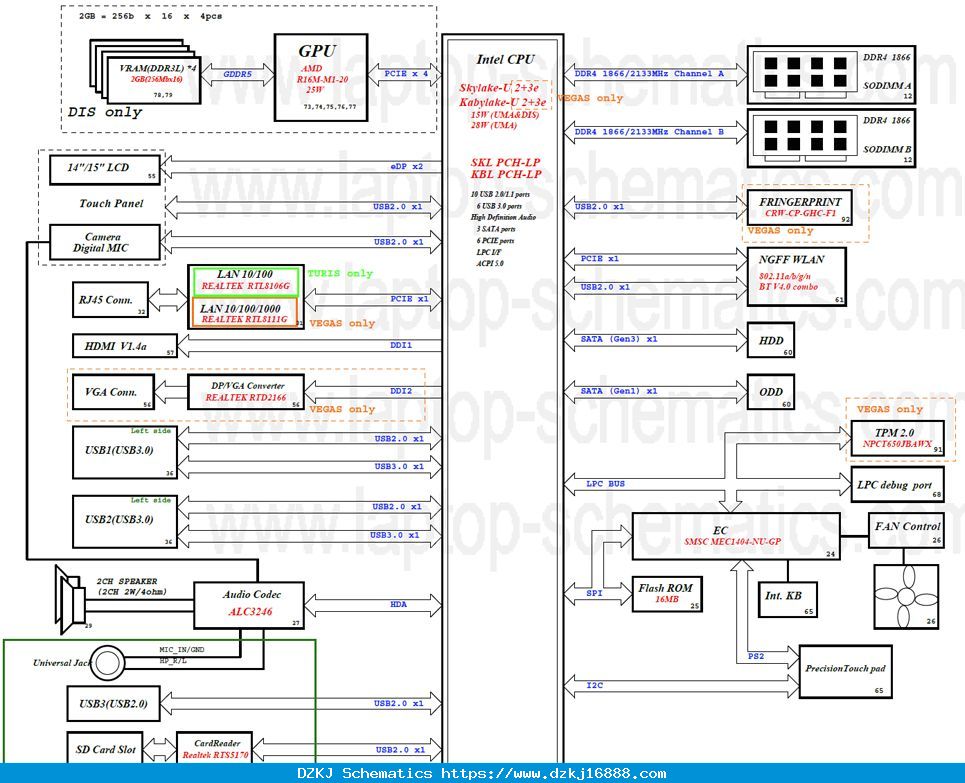Click the 14"/15" LCD block

pyautogui.click(x=105, y=169)
